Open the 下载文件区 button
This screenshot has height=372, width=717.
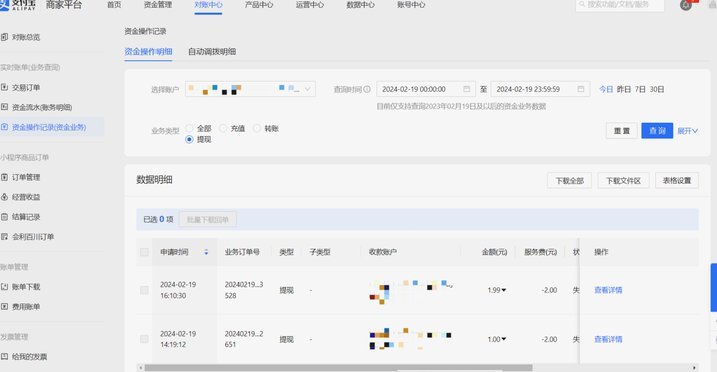click(x=623, y=181)
